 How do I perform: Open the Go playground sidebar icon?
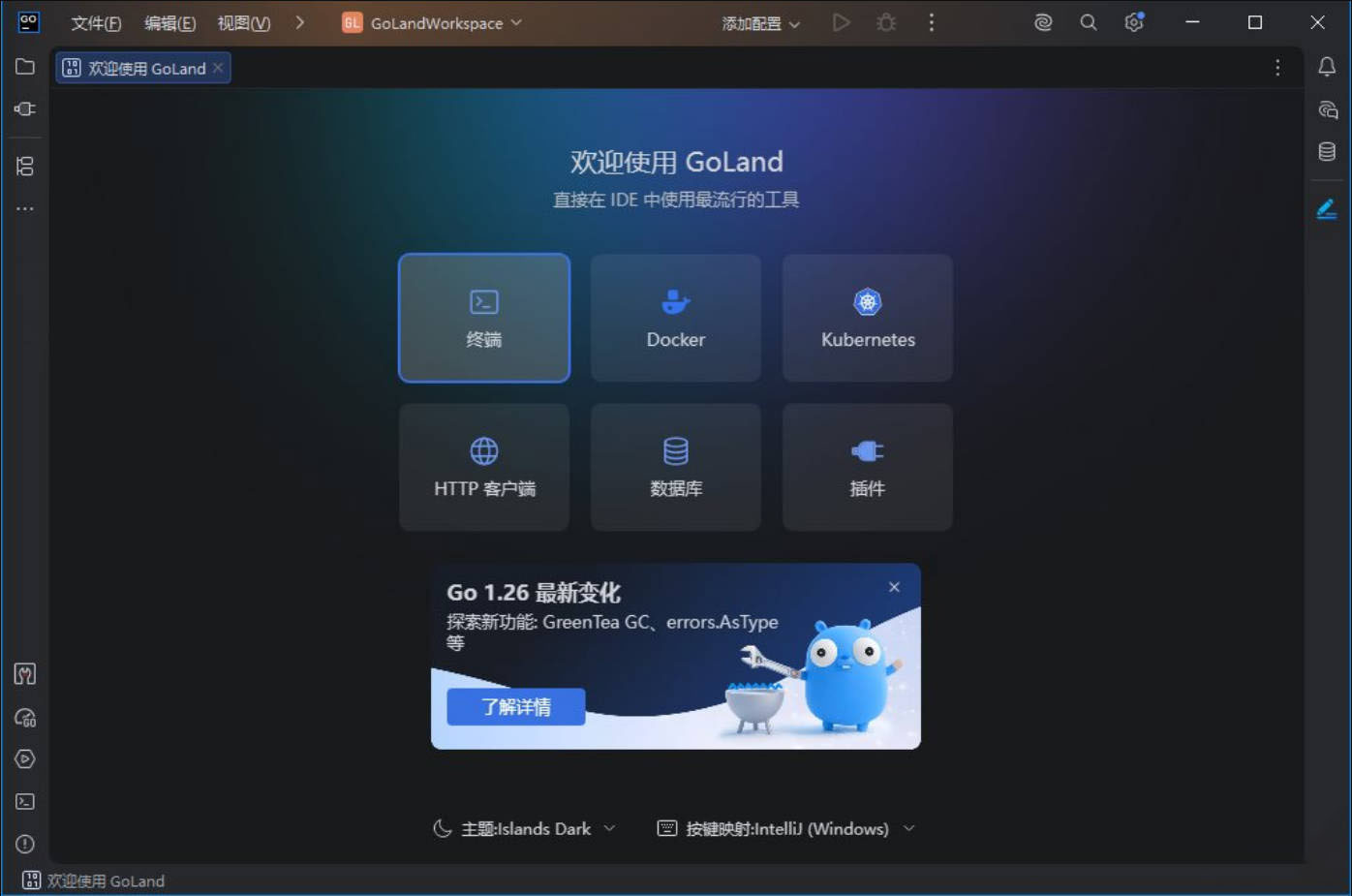point(25,718)
